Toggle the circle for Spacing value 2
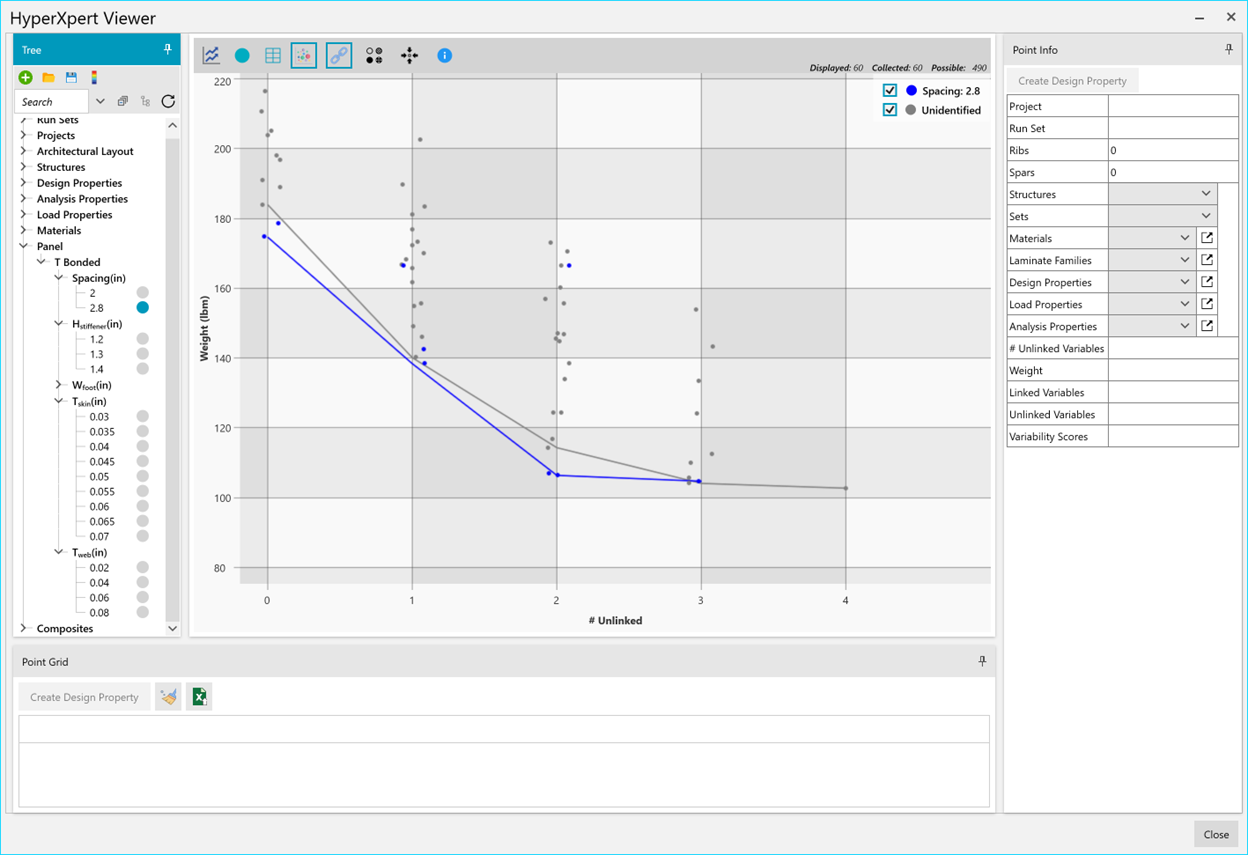1248x855 pixels. point(143,293)
